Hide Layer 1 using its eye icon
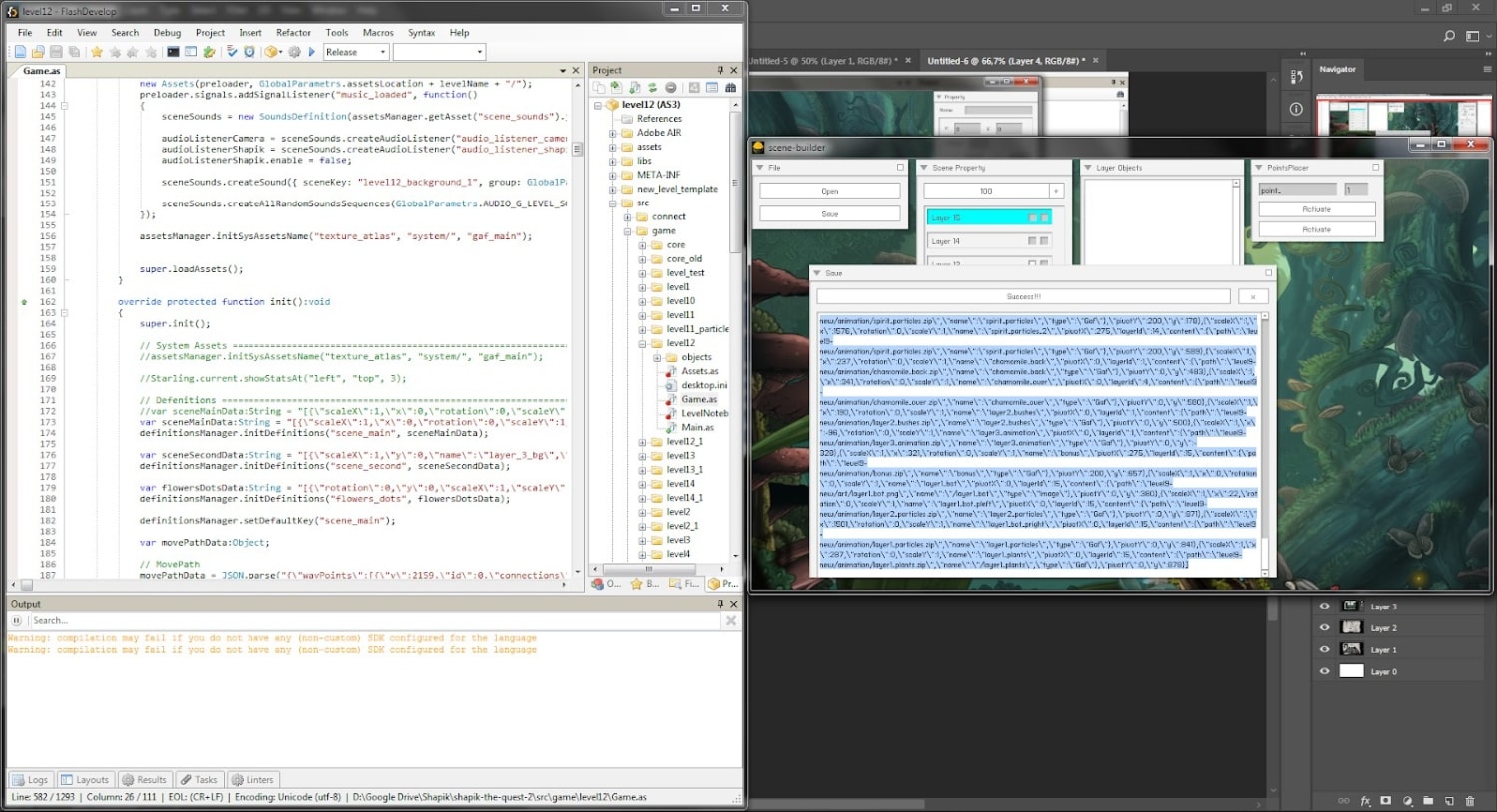This screenshot has width=1497, height=812. (x=1324, y=649)
